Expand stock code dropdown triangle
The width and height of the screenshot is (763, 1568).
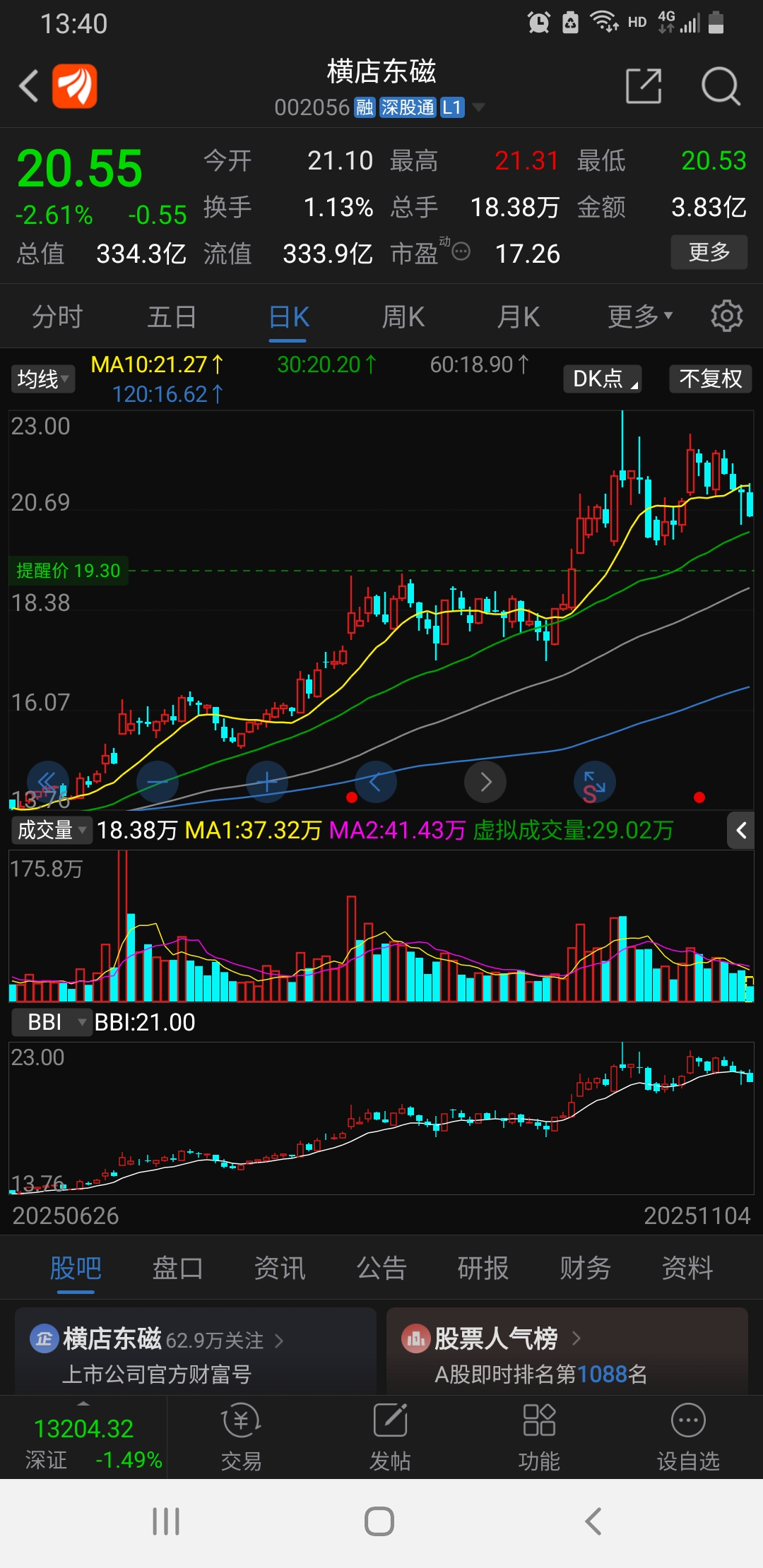[478, 107]
